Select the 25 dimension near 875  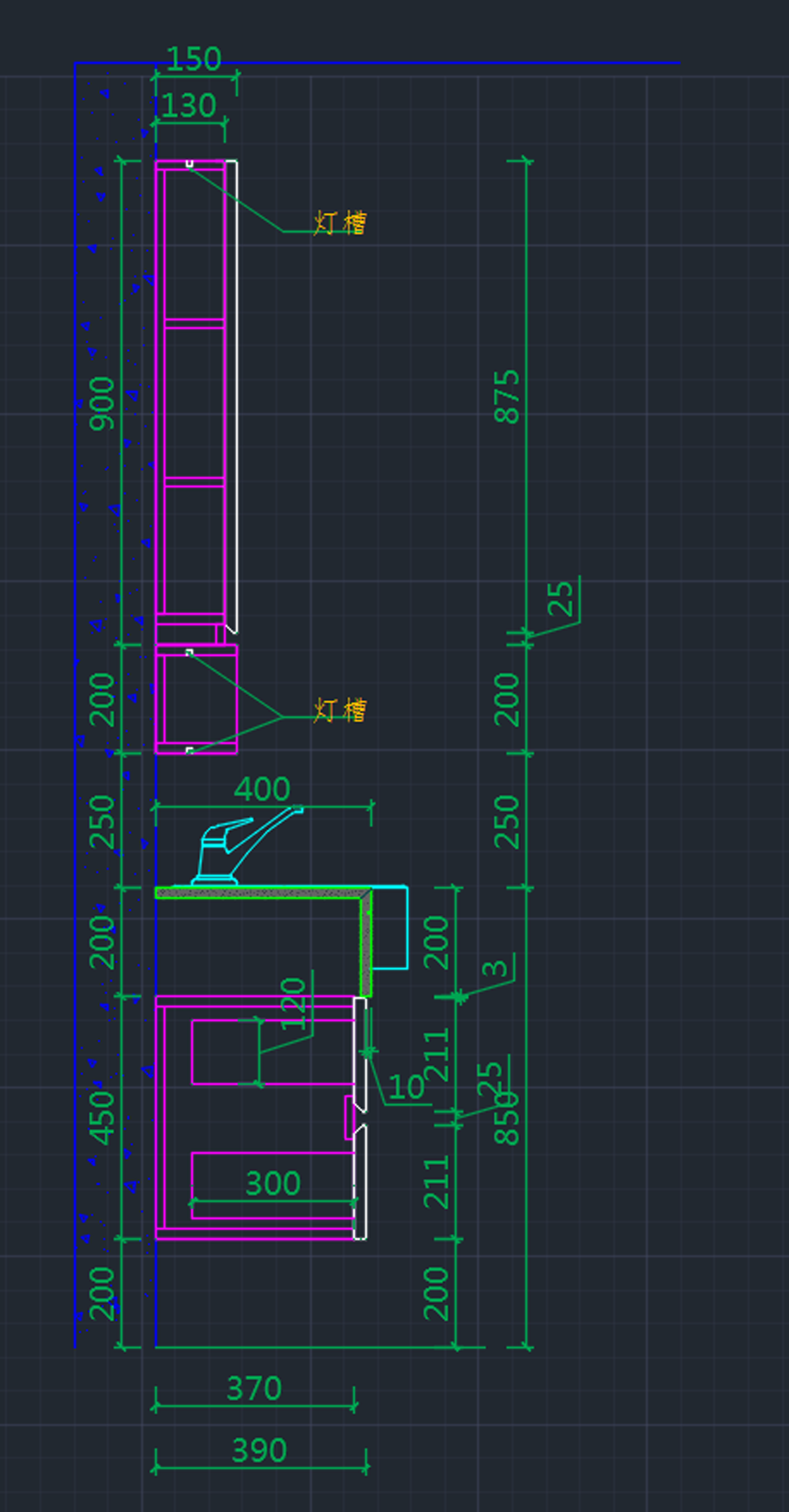point(560,598)
